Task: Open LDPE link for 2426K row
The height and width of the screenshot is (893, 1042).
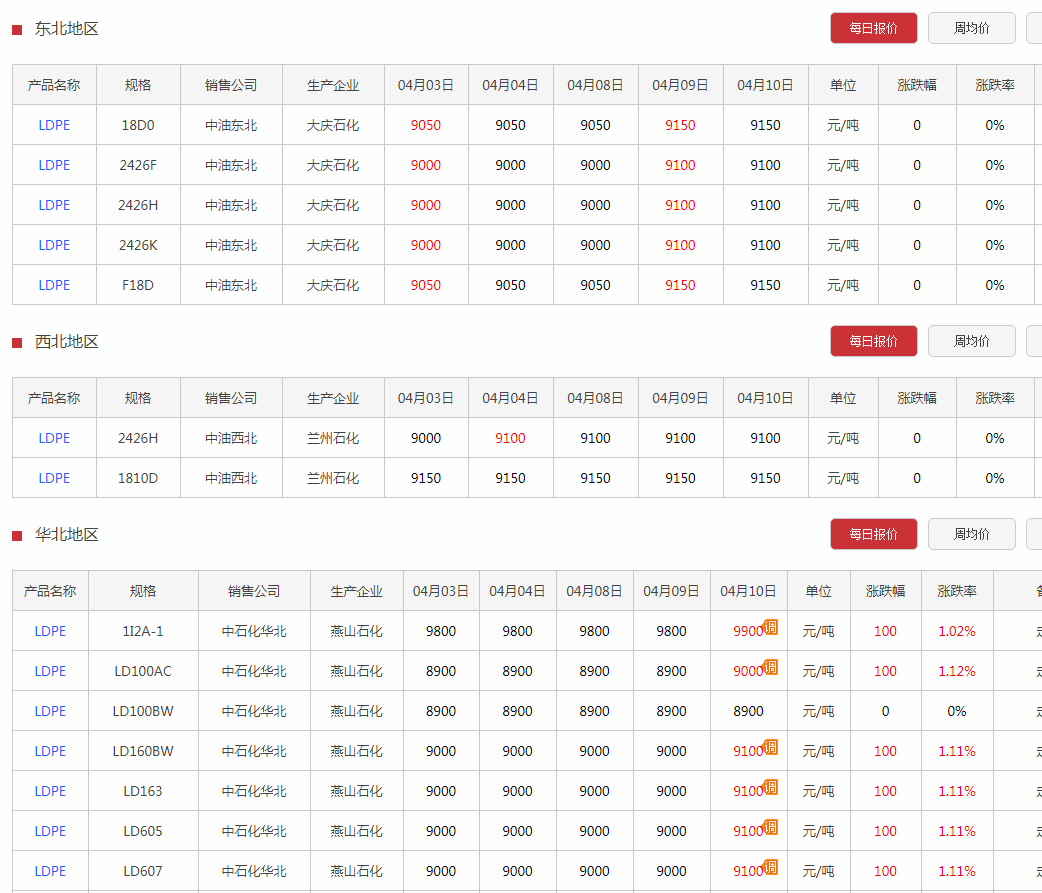Action: (54, 245)
